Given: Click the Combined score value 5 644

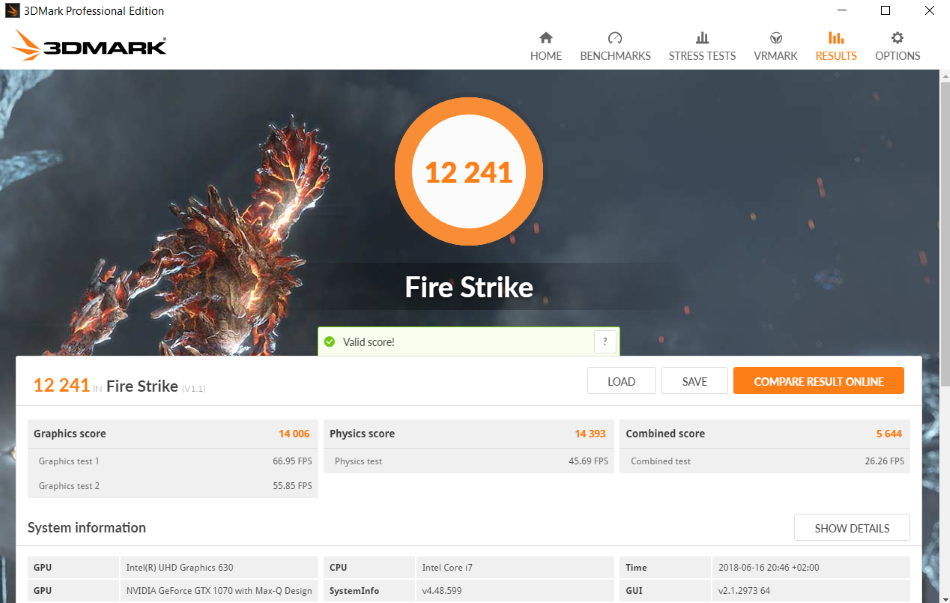Looking at the screenshot, I should tap(889, 433).
